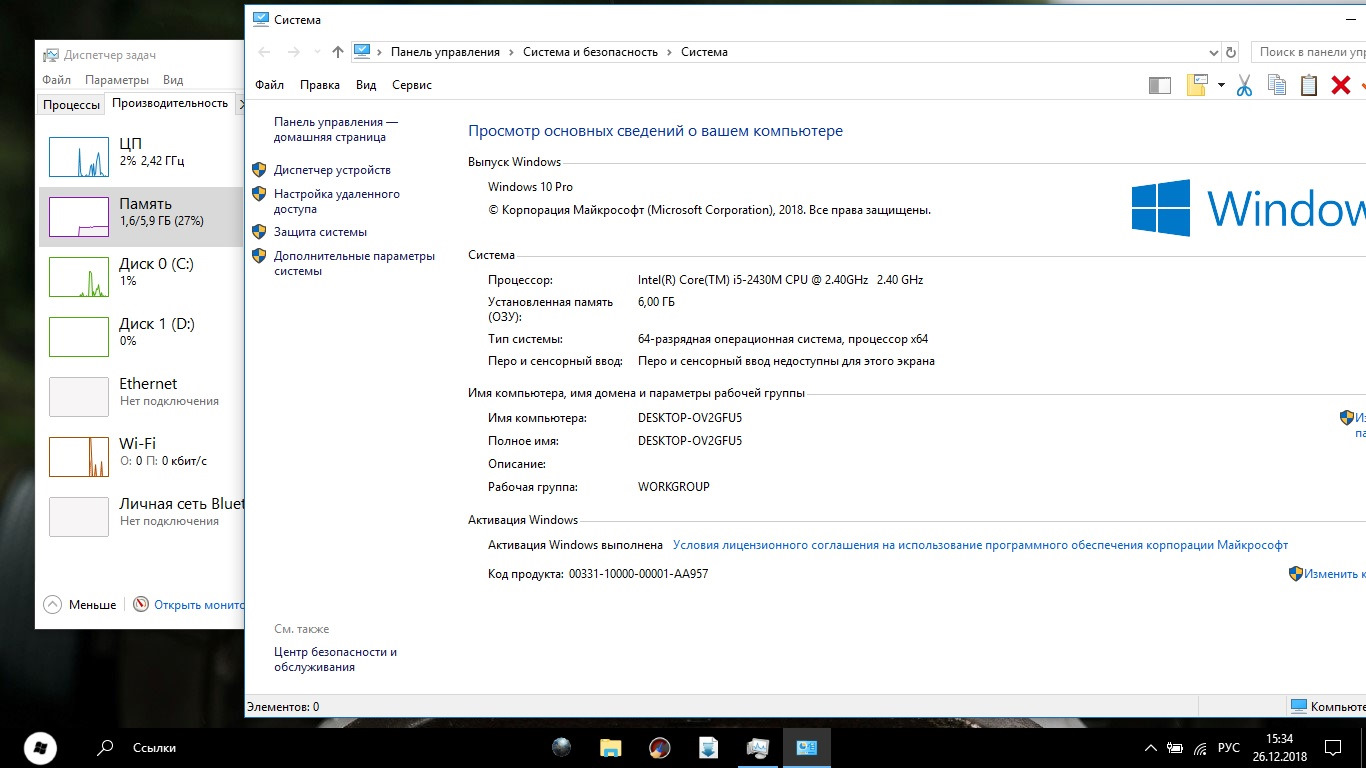Open the Microsoft license terms link
This screenshot has height=768, width=1366.
(980, 545)
